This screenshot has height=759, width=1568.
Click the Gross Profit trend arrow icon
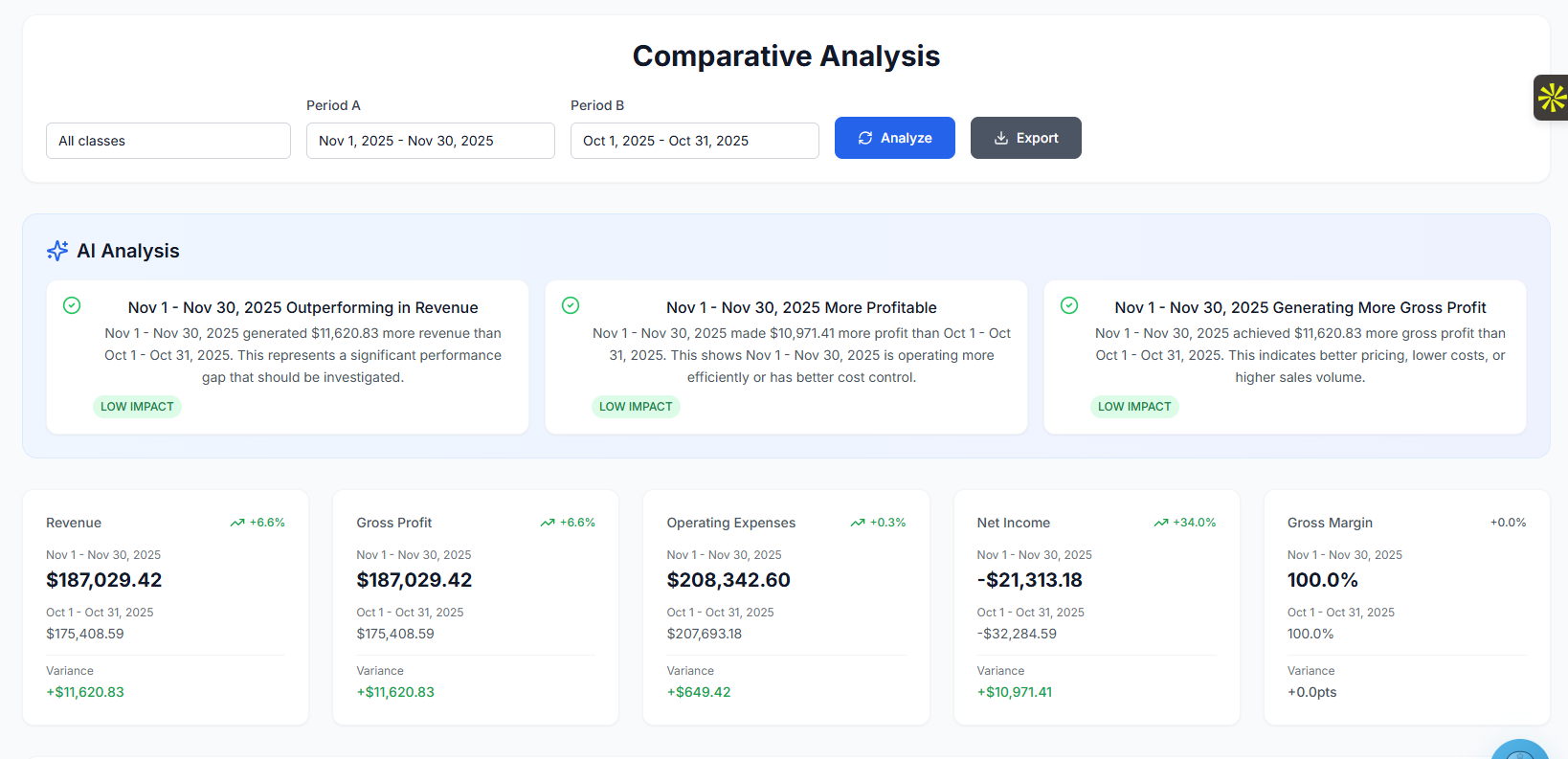tap(548, 523)
